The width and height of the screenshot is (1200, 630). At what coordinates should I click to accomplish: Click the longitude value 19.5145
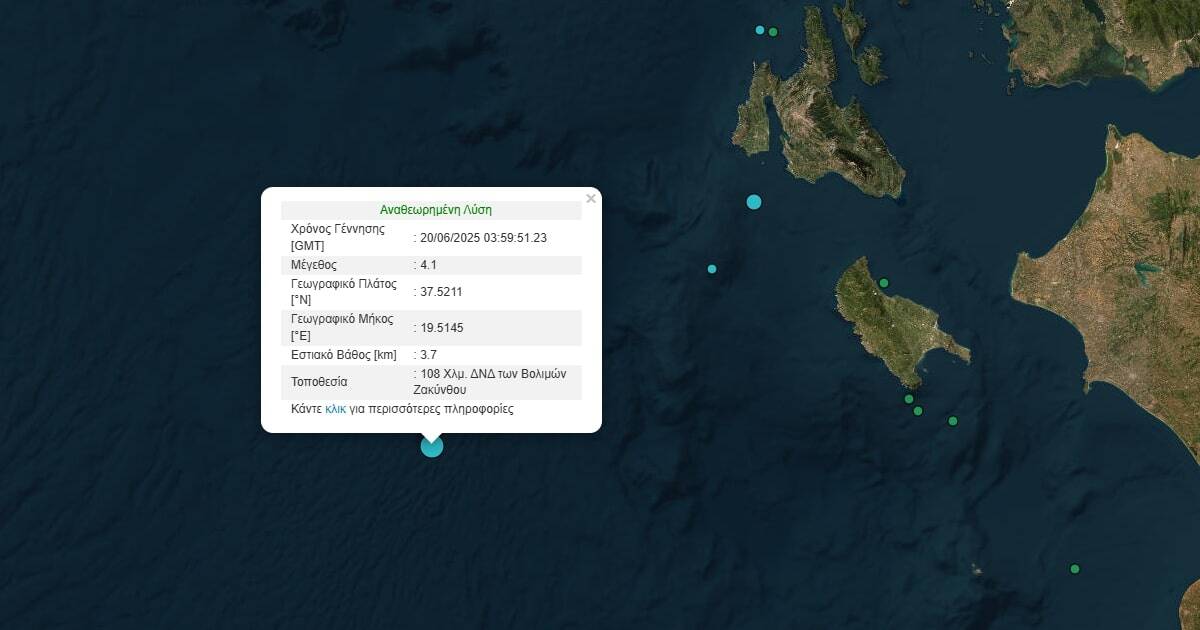coord(442,327)
